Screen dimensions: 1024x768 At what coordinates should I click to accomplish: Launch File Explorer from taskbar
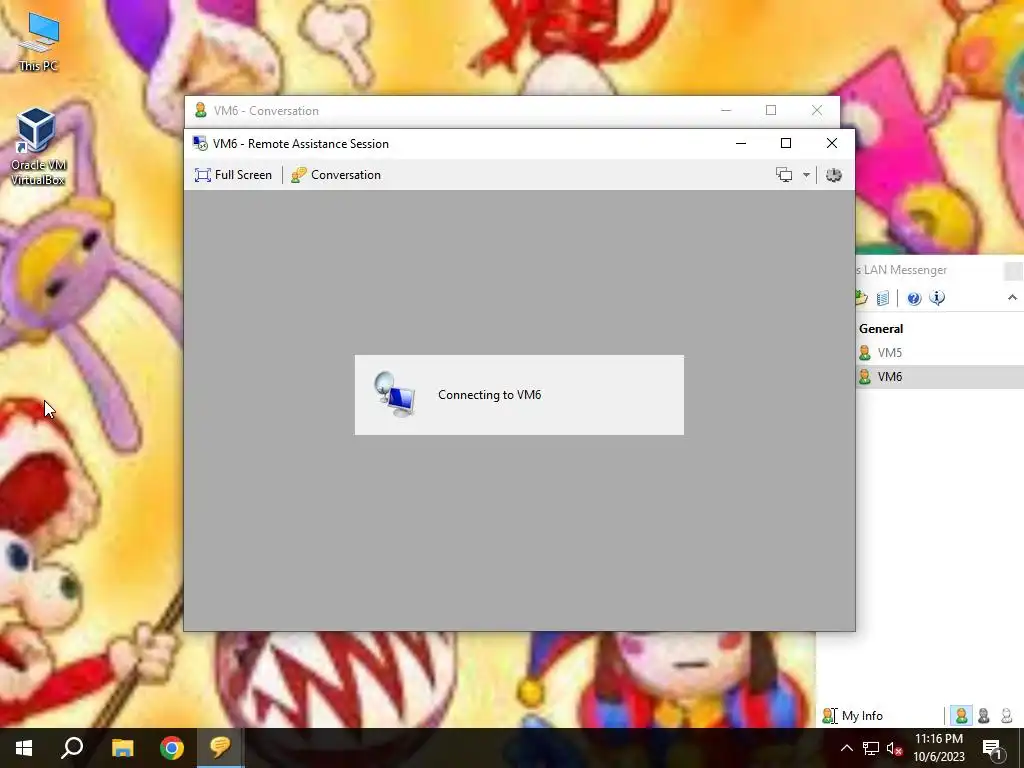point(122,748)
